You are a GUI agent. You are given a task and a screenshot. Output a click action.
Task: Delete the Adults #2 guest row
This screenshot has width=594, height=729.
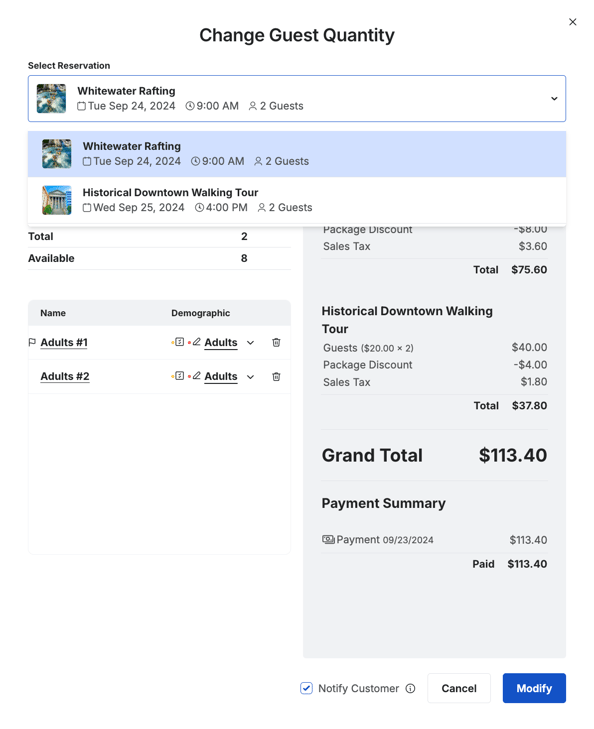coord(276,377)
